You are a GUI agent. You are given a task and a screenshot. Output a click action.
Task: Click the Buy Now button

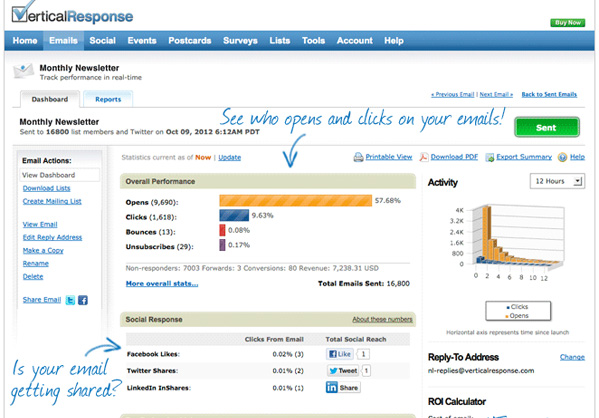click(x=567, y=23)
